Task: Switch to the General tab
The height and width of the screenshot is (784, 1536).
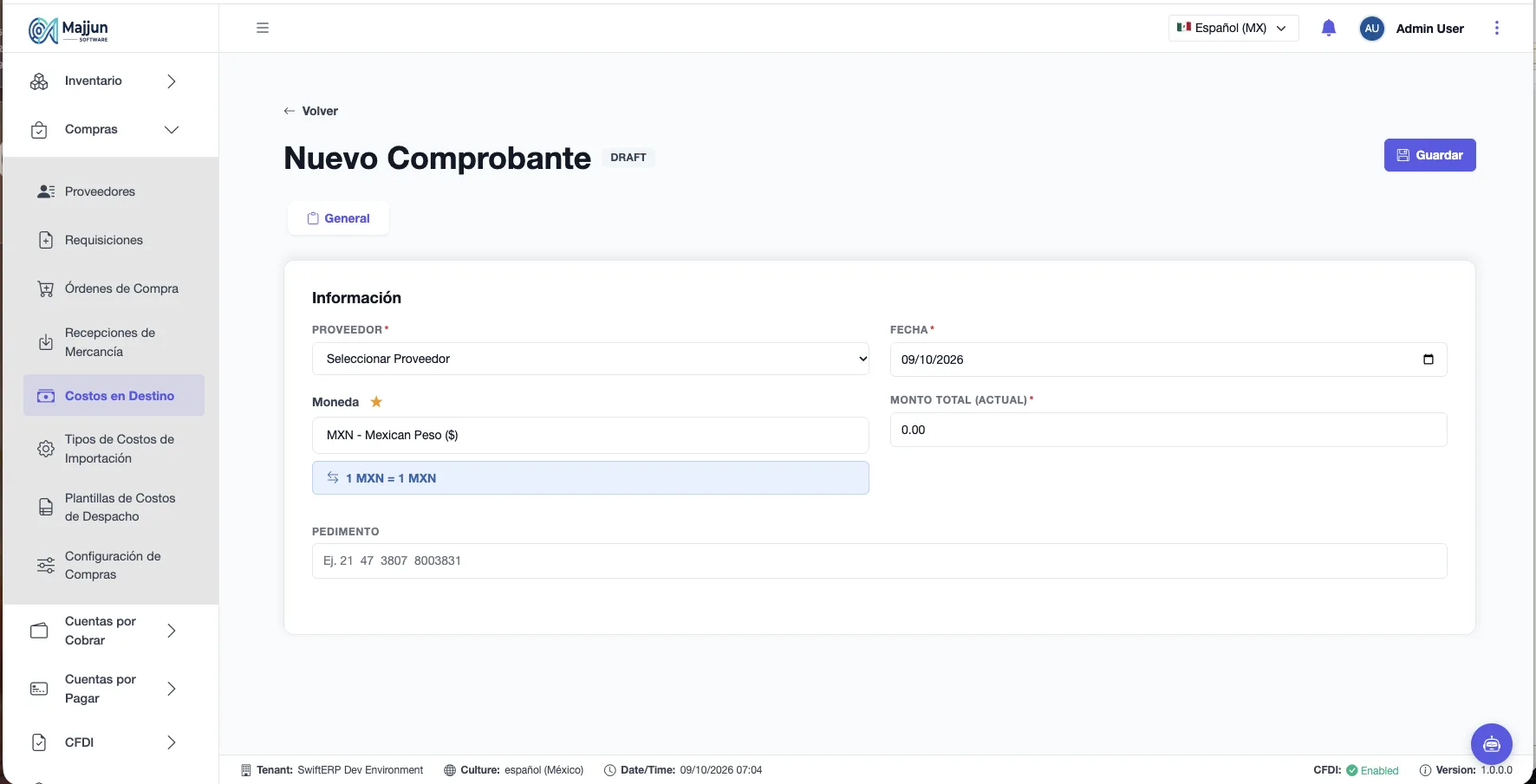Action: (x=338, y=218)
